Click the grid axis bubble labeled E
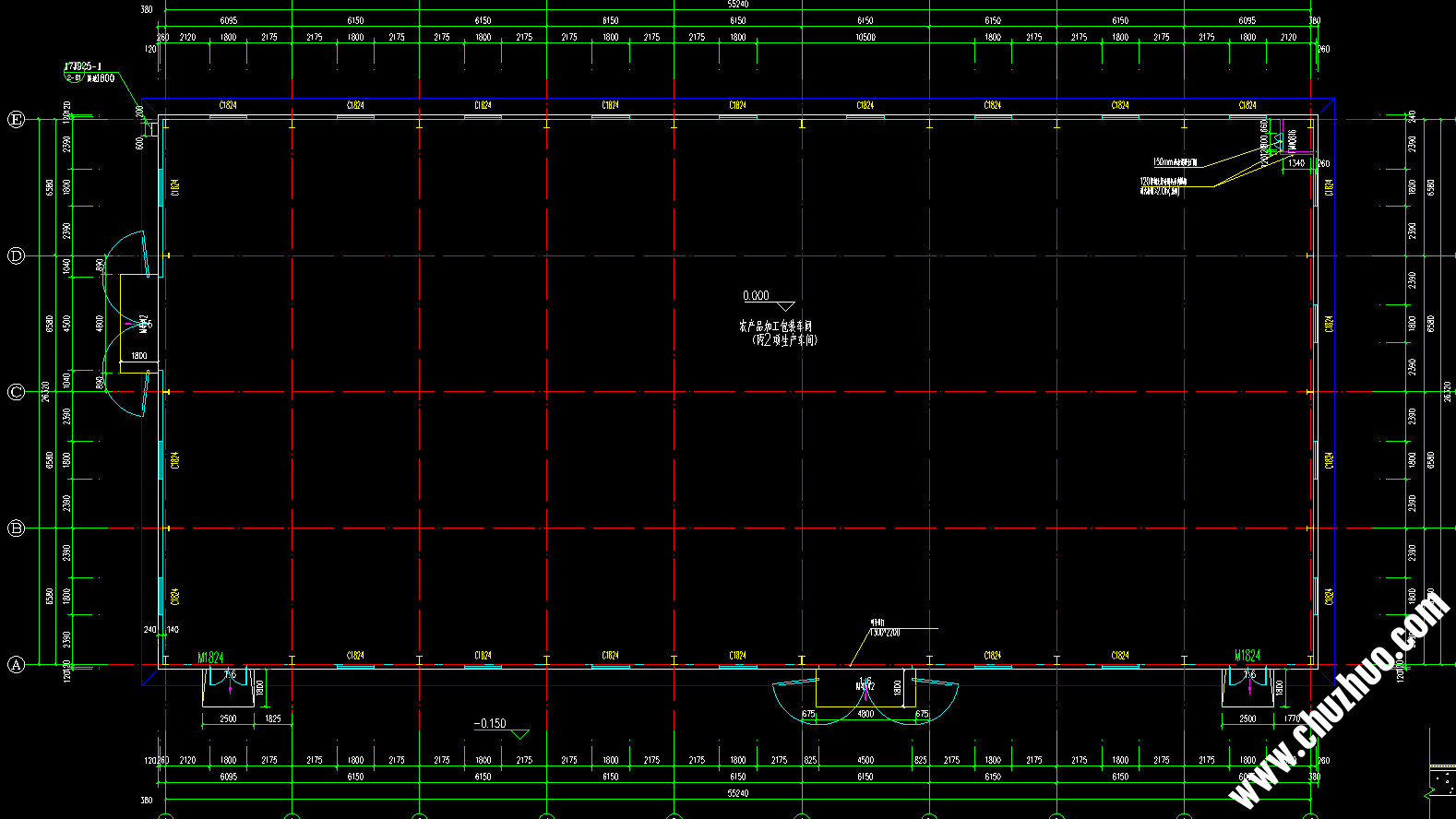Image resolution: width=1456 pixels, height=819 pixels. pos(16,119)
